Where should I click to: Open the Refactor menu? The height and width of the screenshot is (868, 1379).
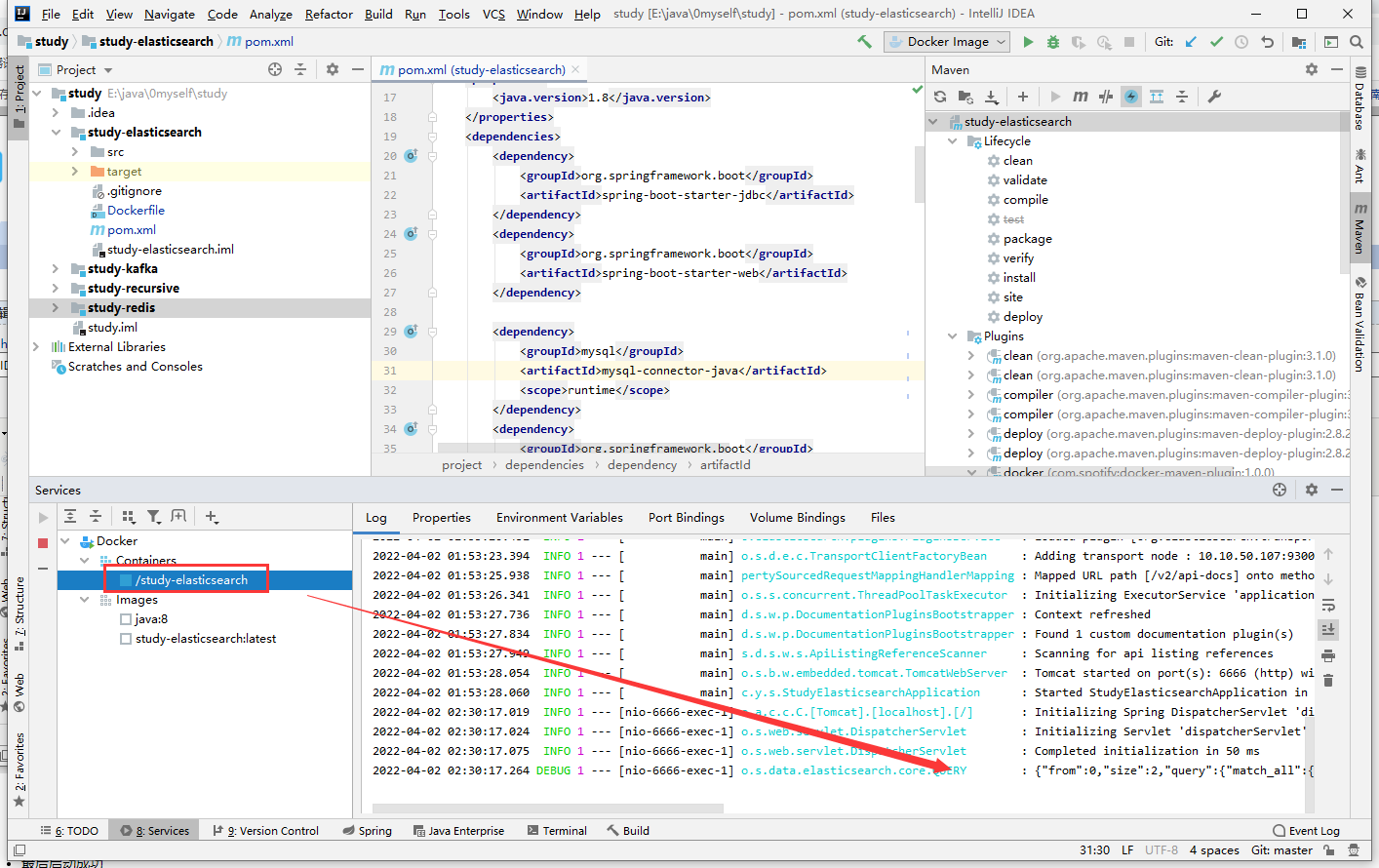tap(329, 14)
